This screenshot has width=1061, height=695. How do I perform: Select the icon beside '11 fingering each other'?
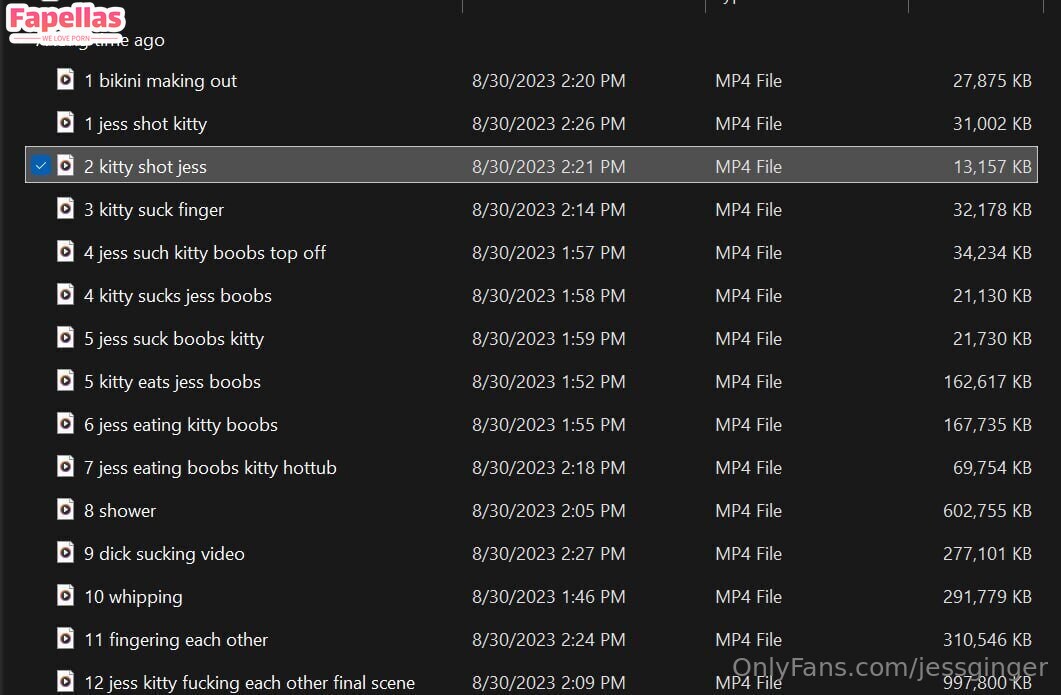(65, 639)
